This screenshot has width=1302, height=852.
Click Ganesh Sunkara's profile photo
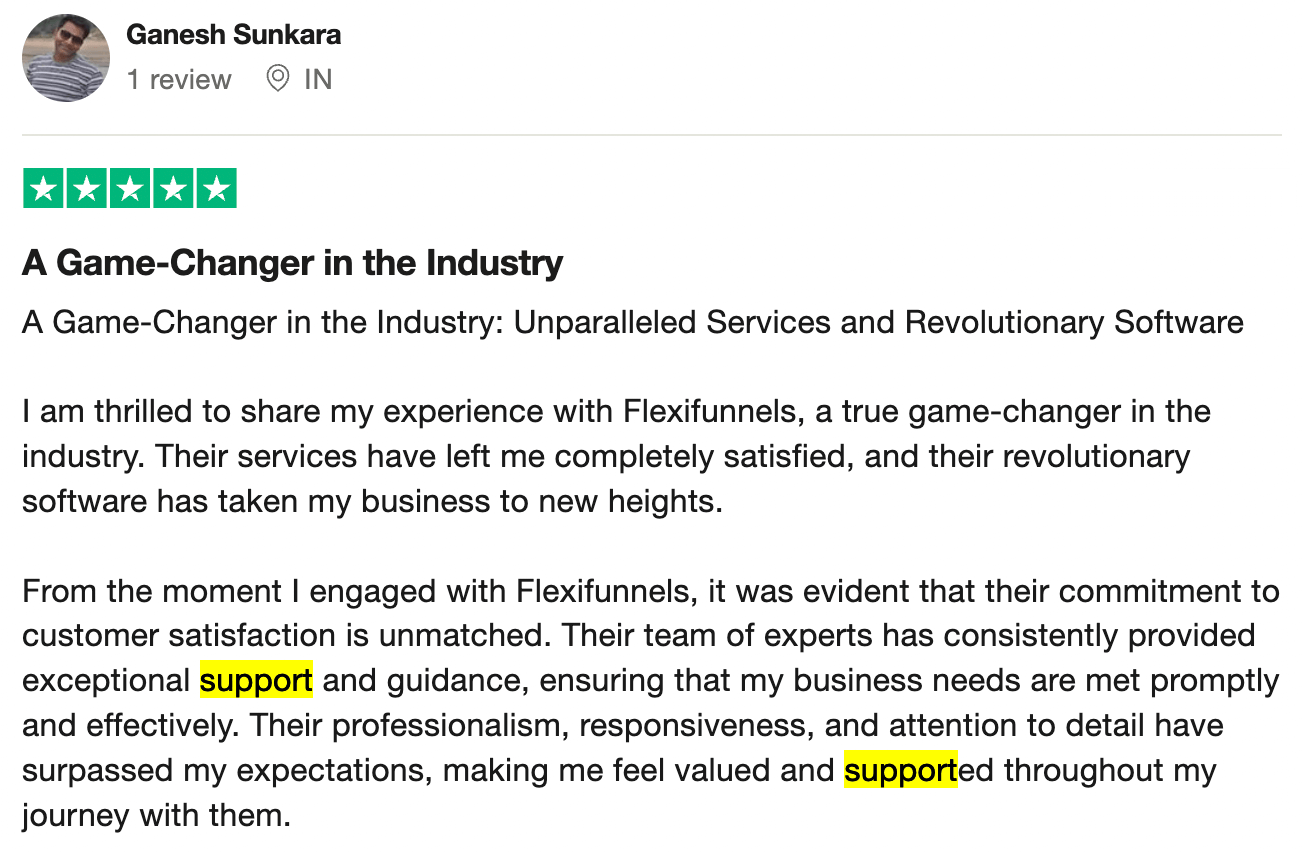pos(65,58)
